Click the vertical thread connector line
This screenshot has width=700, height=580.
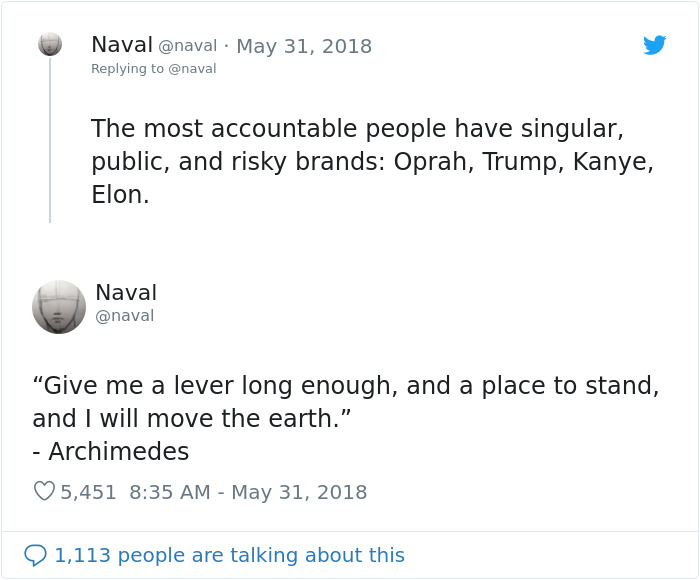pyautogui.click(x=50, y=140)
